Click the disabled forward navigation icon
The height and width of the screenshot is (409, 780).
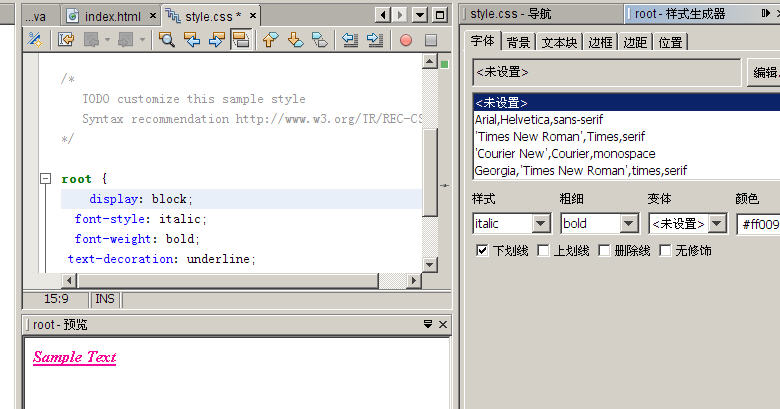click(x=125, y=40)
